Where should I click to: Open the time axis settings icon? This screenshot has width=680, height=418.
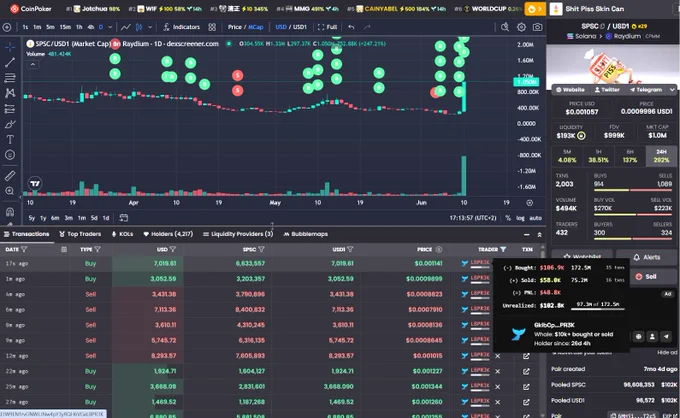530,202
